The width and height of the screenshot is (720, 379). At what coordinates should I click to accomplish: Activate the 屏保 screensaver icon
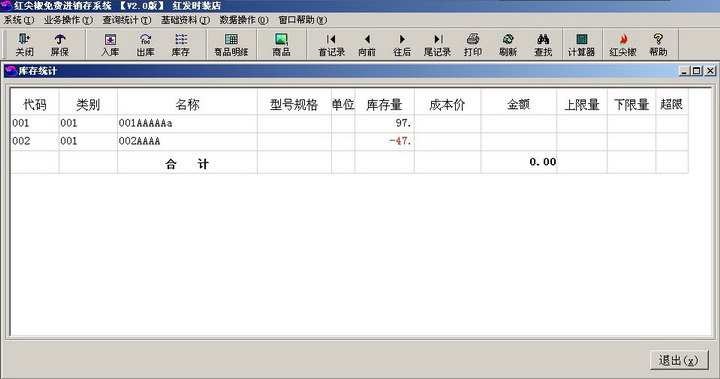[60, 45]
